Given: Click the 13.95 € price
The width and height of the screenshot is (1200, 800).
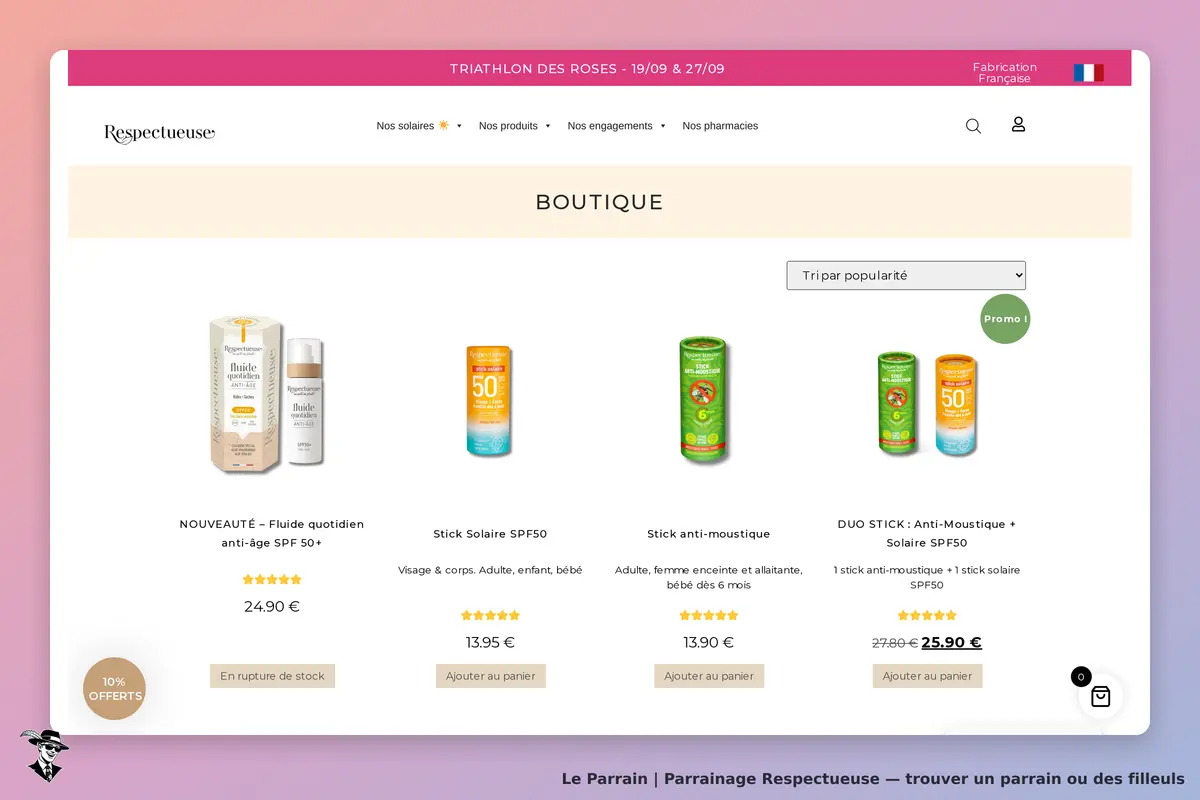Looking at the screenshot, I should click(490, 642).
